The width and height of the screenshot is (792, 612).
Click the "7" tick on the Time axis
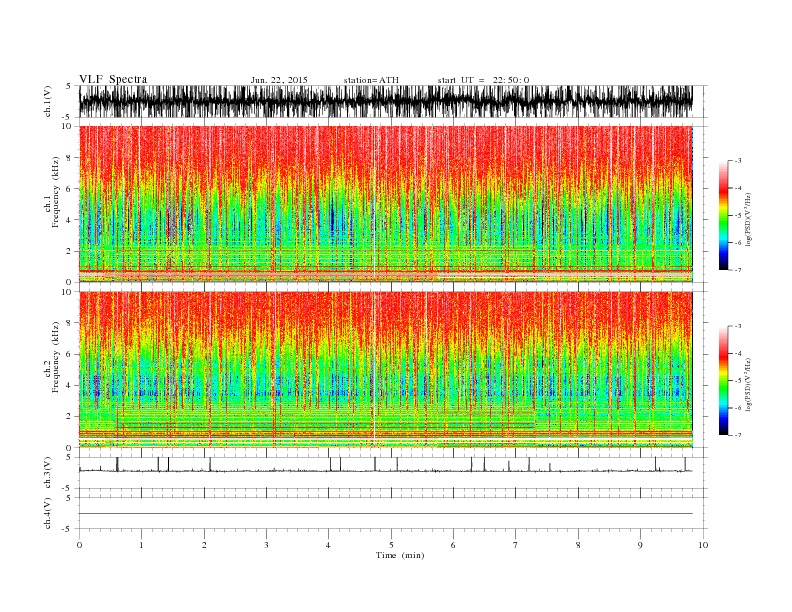pyautogui.click(x=515, y=545)
